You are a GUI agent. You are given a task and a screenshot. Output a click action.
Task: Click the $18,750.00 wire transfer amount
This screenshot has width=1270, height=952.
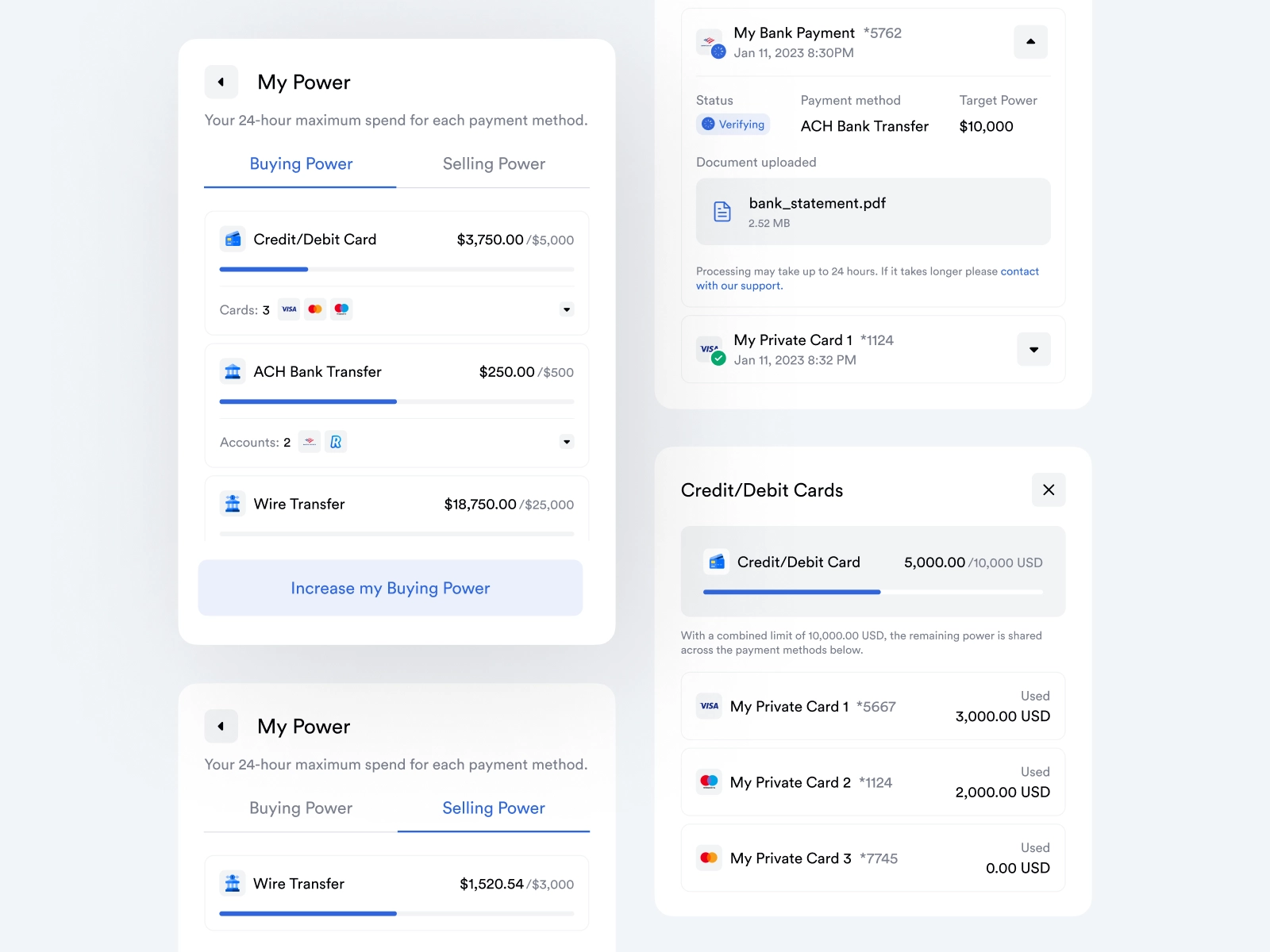pos(480,505)
